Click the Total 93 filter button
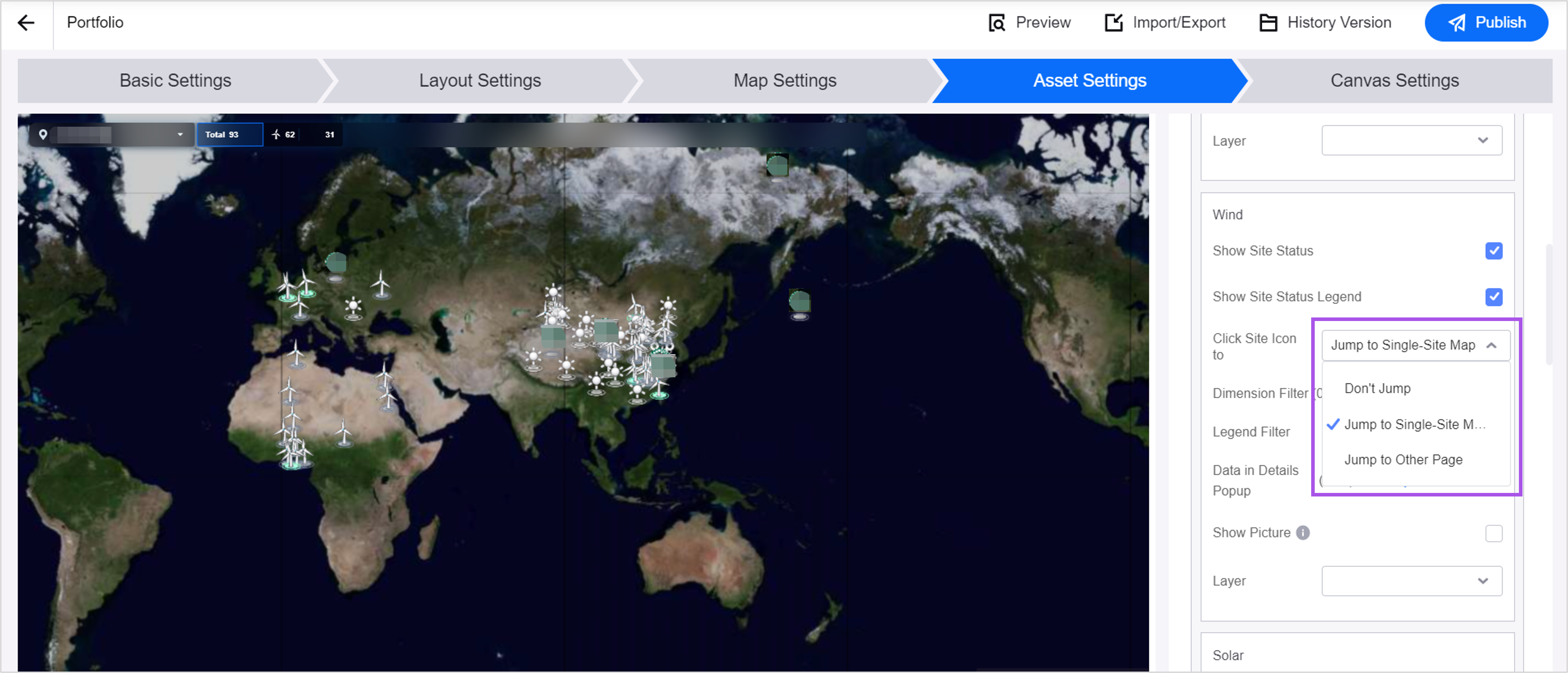This screenshot has width=1568, height=673. (229, 135)
